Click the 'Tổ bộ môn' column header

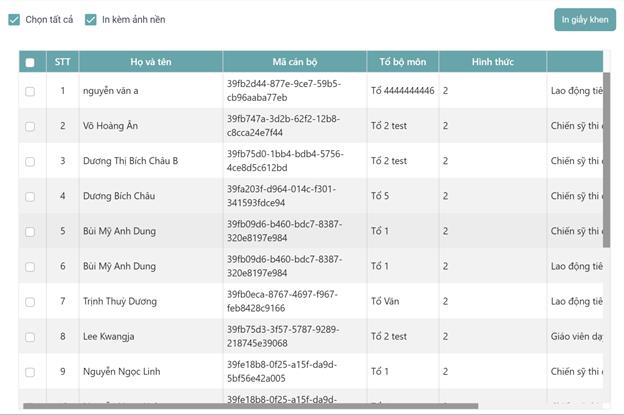402,62
